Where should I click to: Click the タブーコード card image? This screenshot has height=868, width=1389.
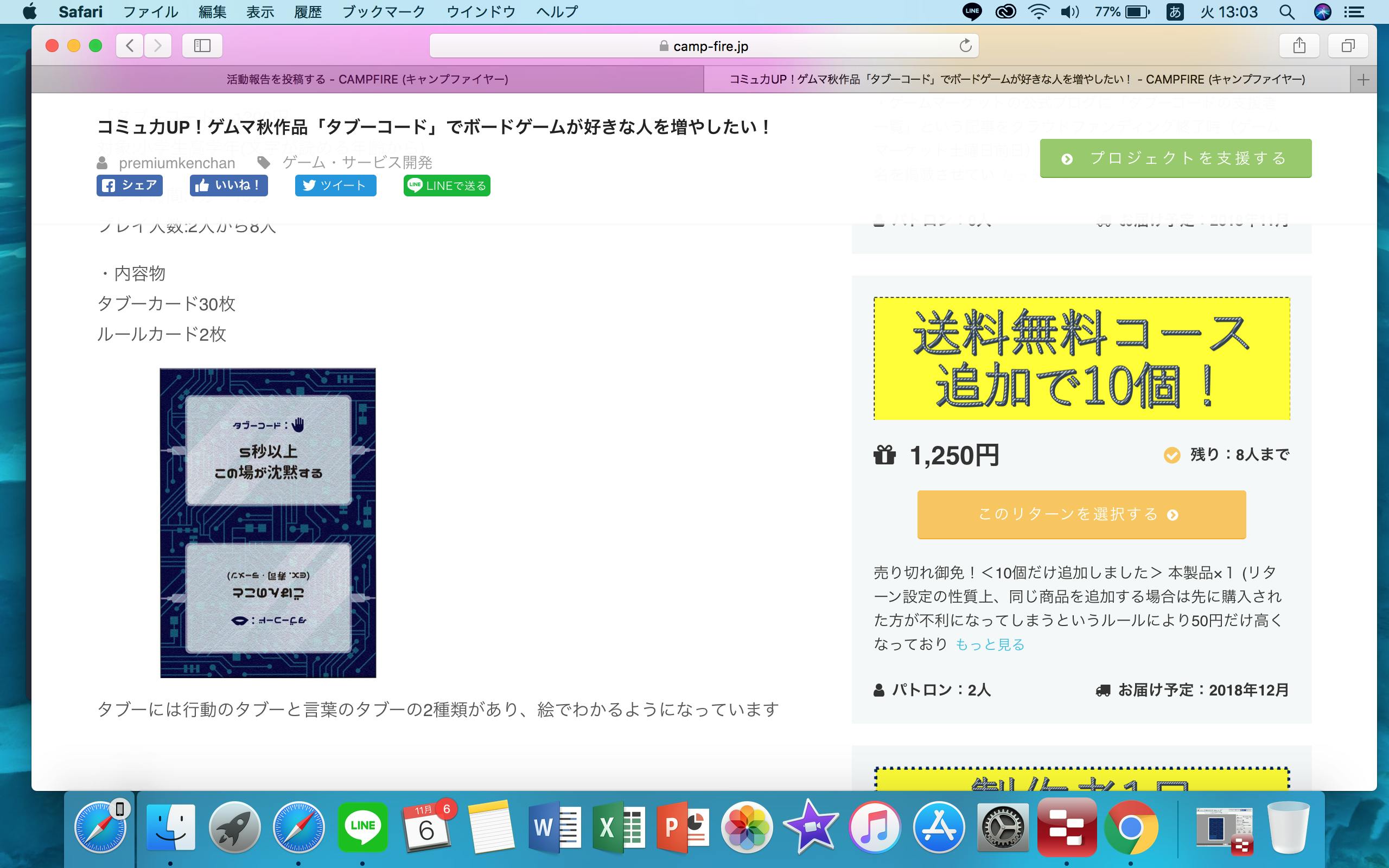[x=267, y=522]
